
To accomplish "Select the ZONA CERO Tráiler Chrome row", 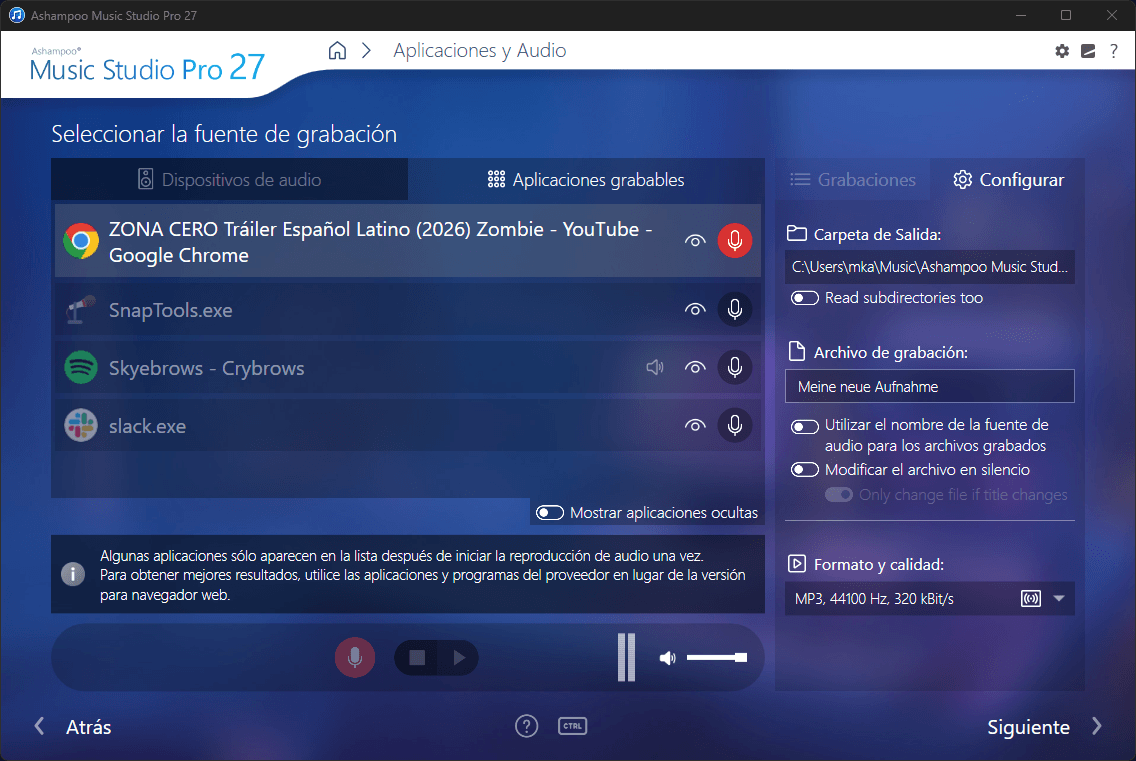I will point(408,241).
